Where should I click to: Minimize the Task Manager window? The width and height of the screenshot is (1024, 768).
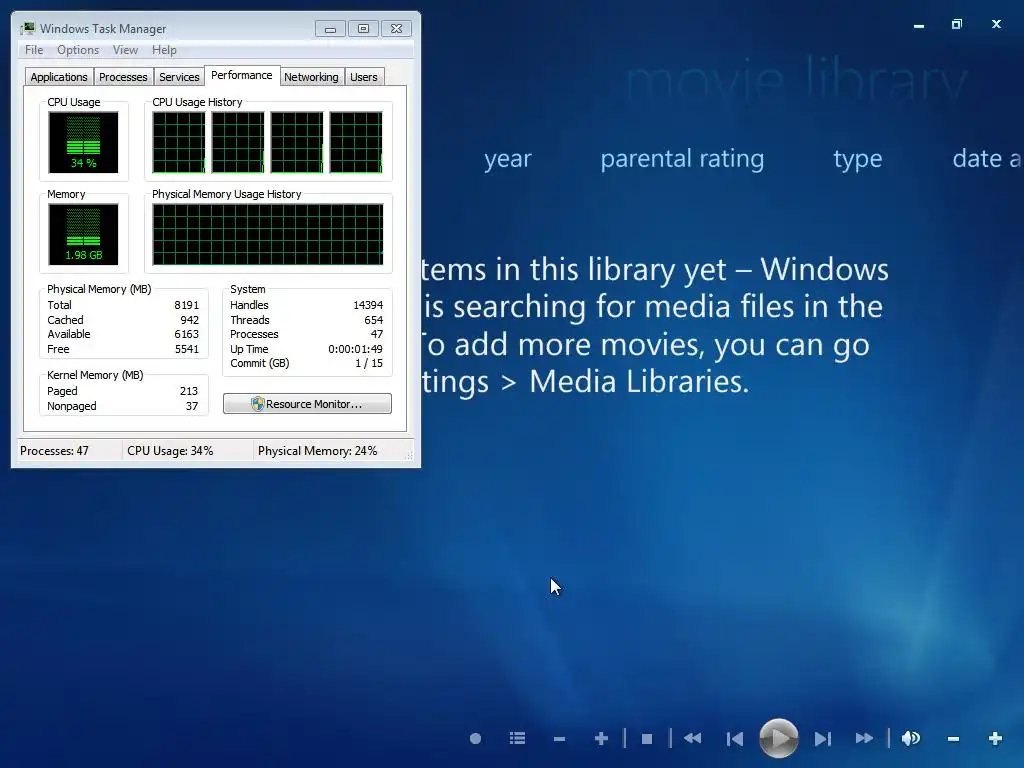click(x=330, y=29)
